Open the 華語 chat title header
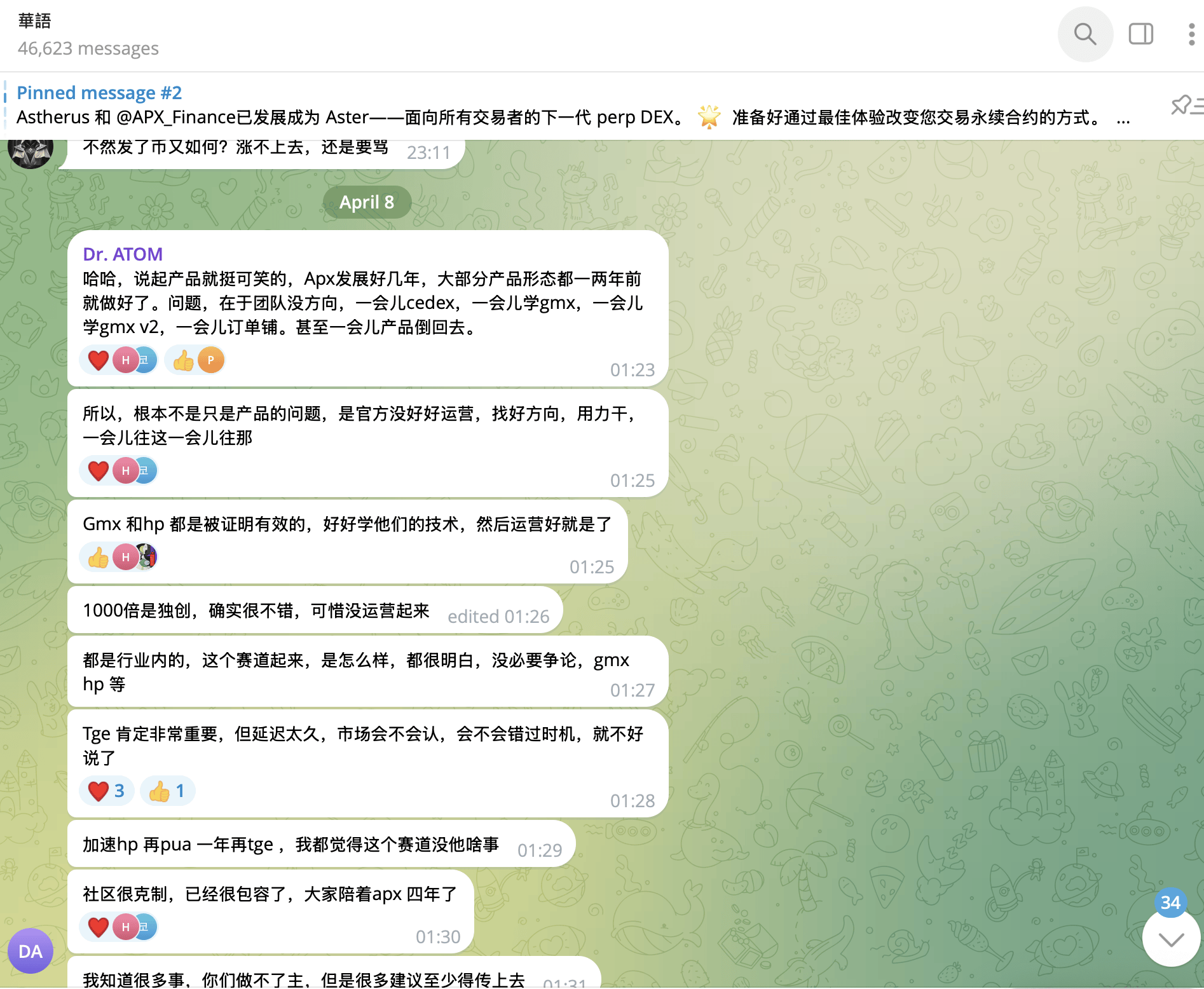Screen dimensions: 1204x989 tap(35, 21)
